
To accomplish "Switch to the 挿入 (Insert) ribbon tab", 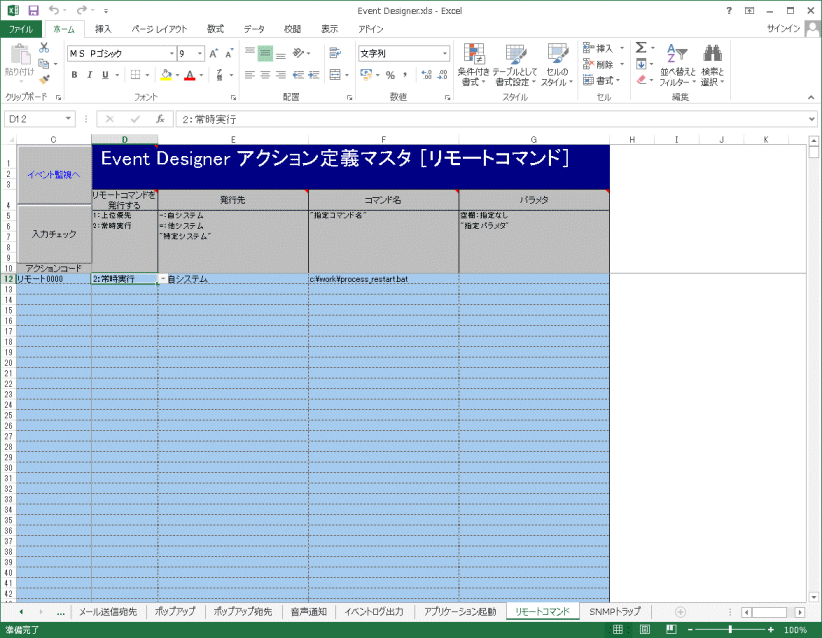I will click(x=103, y=29).
